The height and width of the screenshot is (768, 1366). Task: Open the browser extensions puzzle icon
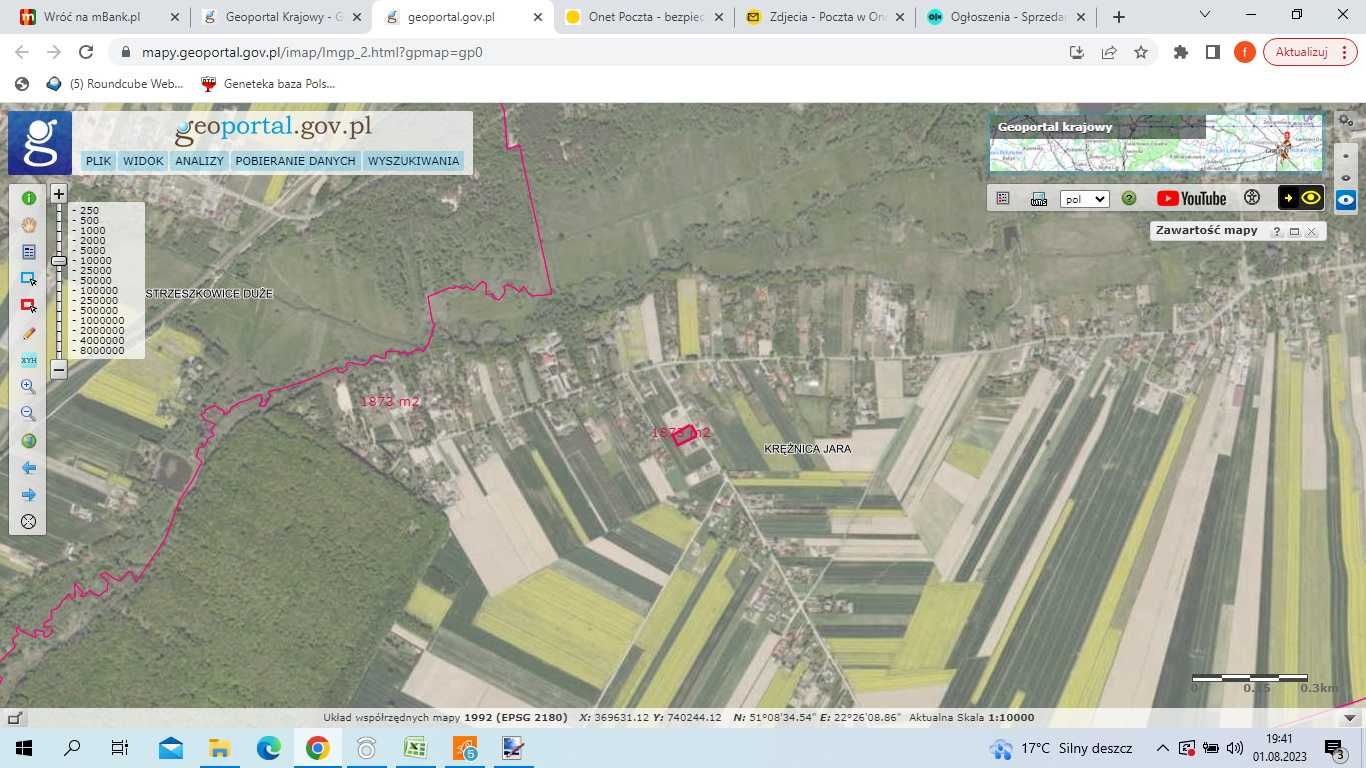pos(1181,52)
